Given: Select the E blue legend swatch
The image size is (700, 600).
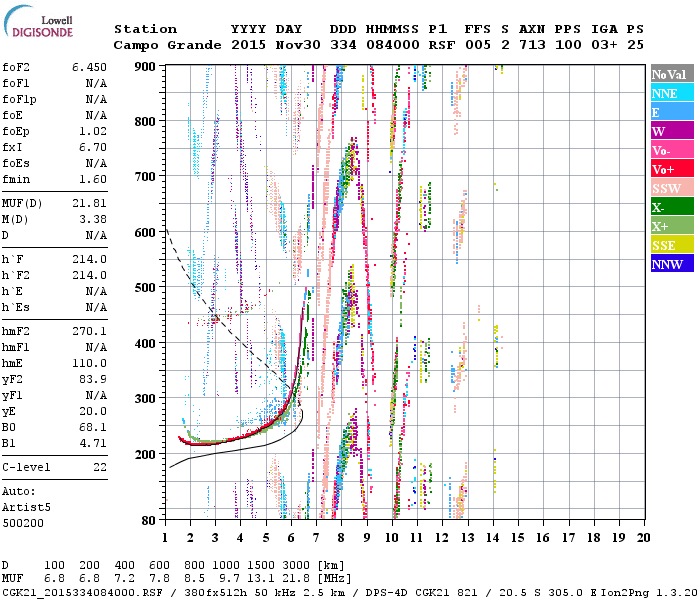Looking at the screenshot, I should coord(672,112).
